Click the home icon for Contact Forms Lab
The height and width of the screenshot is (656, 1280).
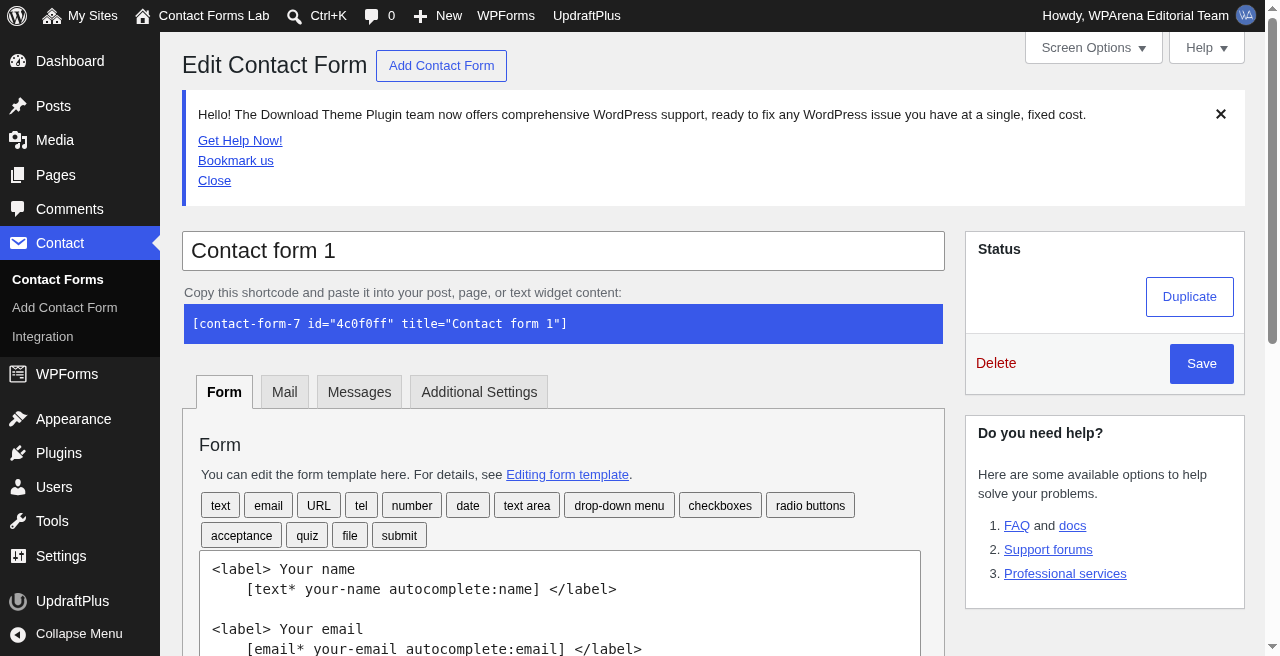tap(143, 16)
